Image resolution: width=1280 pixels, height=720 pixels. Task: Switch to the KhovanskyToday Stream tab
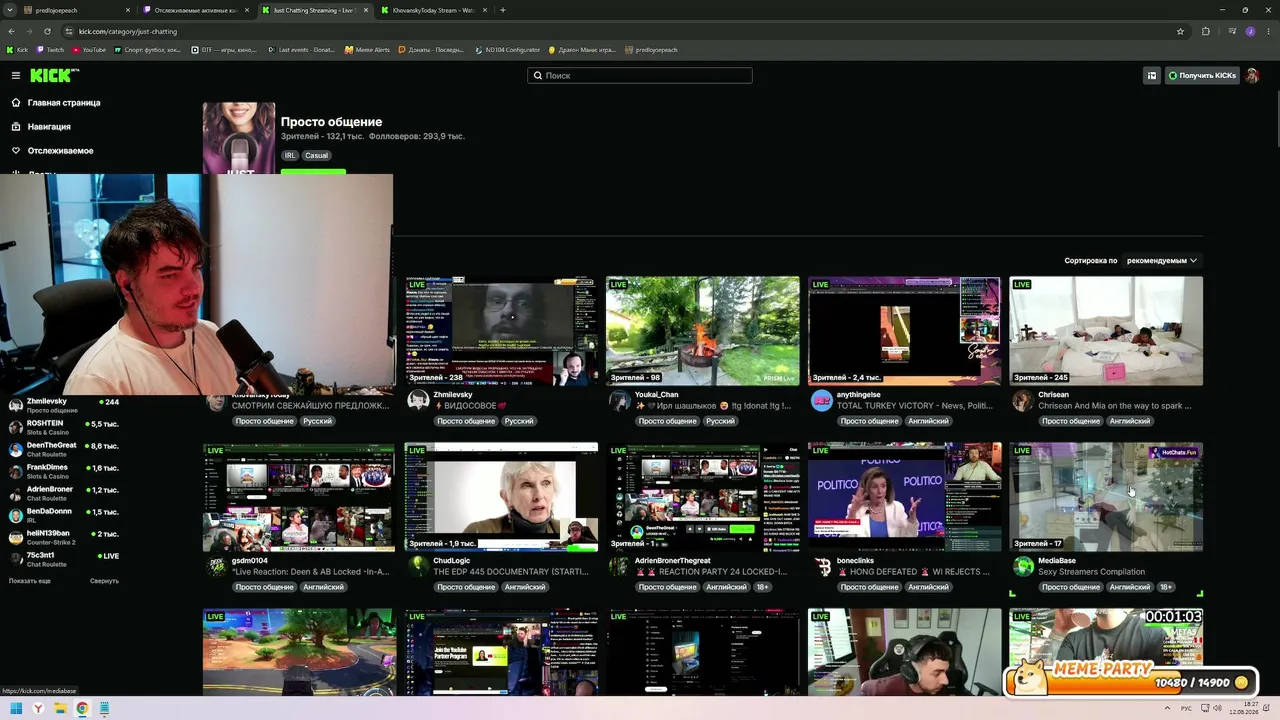[433, 10]
